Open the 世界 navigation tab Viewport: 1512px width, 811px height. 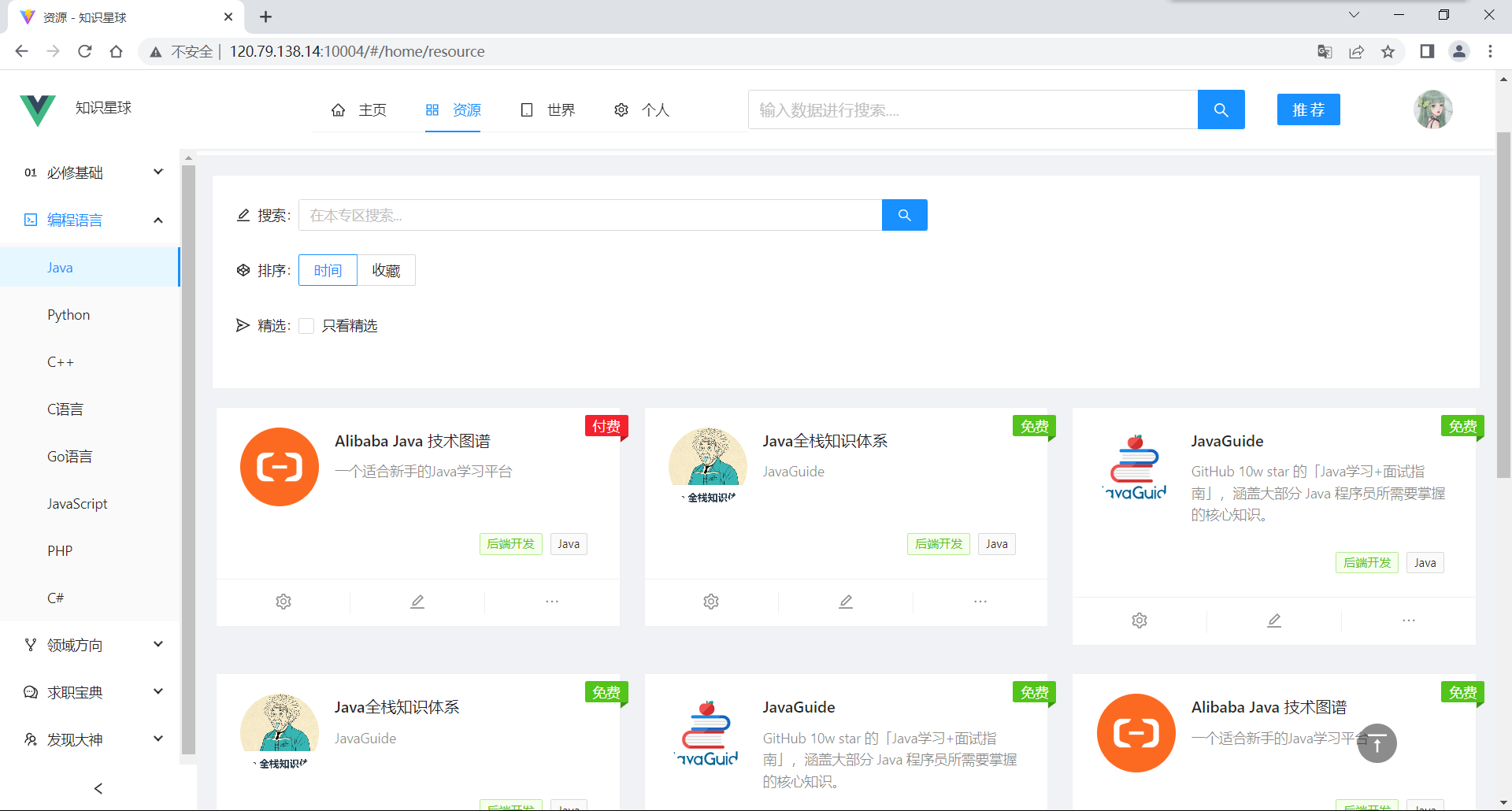(547, 109)
